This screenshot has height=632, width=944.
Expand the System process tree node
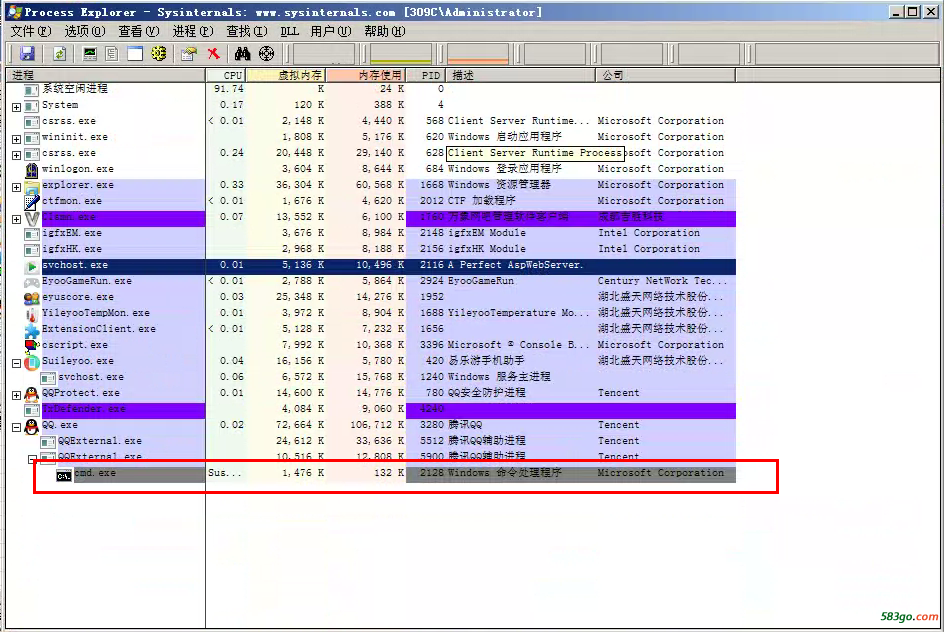click(x=16, y=107)
